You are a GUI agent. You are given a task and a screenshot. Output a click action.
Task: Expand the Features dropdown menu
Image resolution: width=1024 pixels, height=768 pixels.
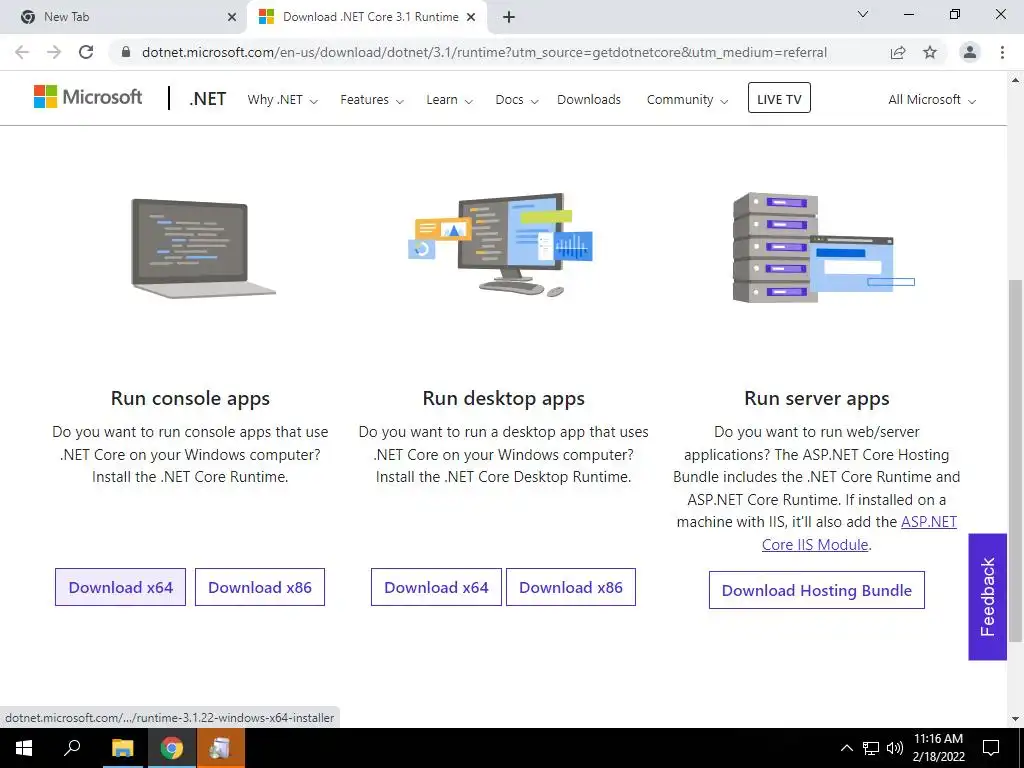tap(372, 100)
